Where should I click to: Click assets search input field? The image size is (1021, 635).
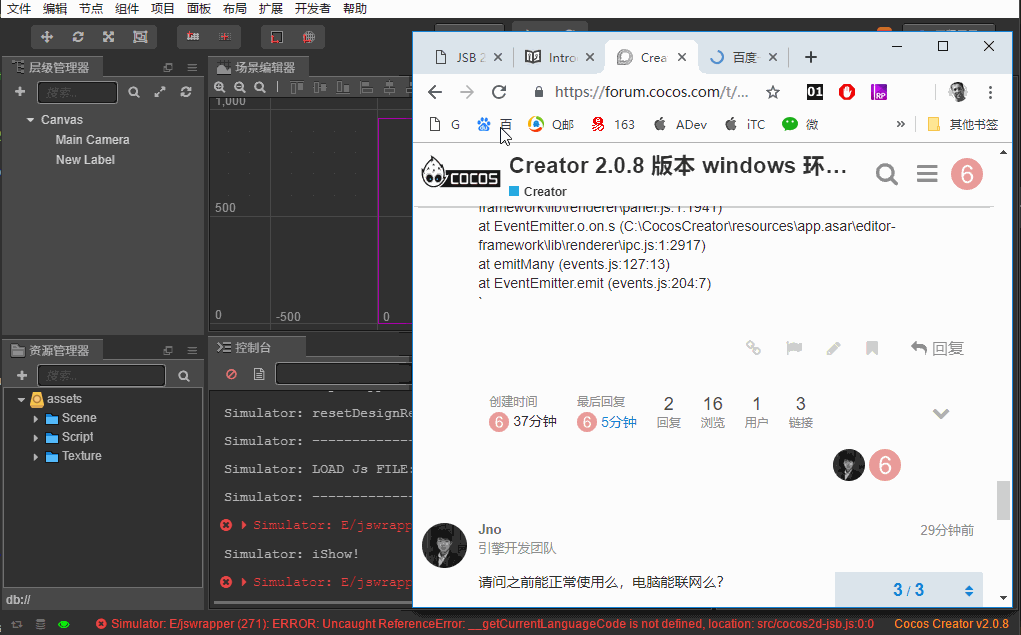pyautogui.click(x=102, y=376)
